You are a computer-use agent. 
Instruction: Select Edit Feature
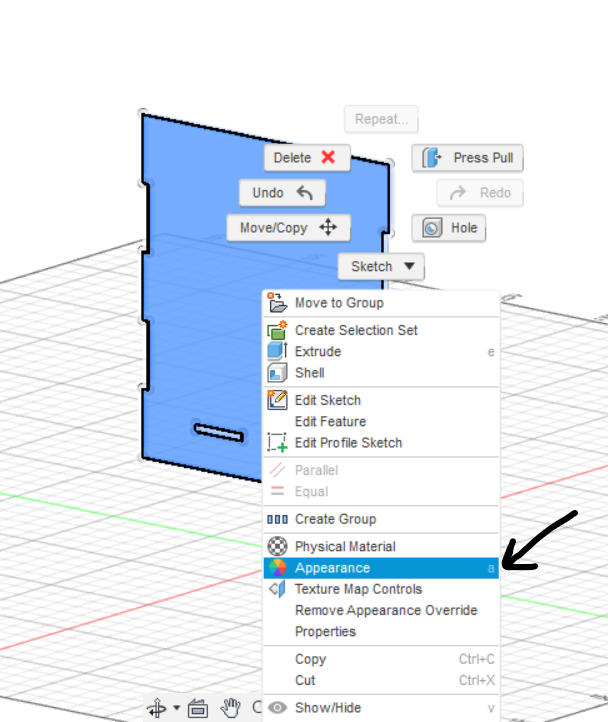coord(381,421)
